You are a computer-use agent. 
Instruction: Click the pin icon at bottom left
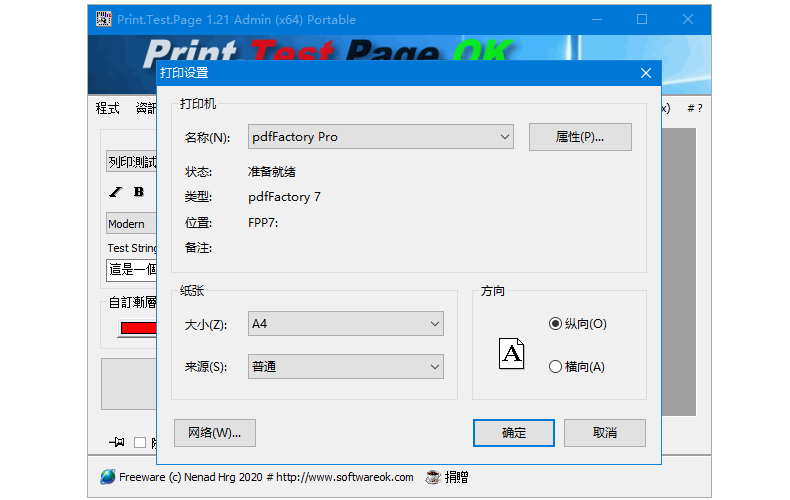pyautogui.click(x=117, y=442)
